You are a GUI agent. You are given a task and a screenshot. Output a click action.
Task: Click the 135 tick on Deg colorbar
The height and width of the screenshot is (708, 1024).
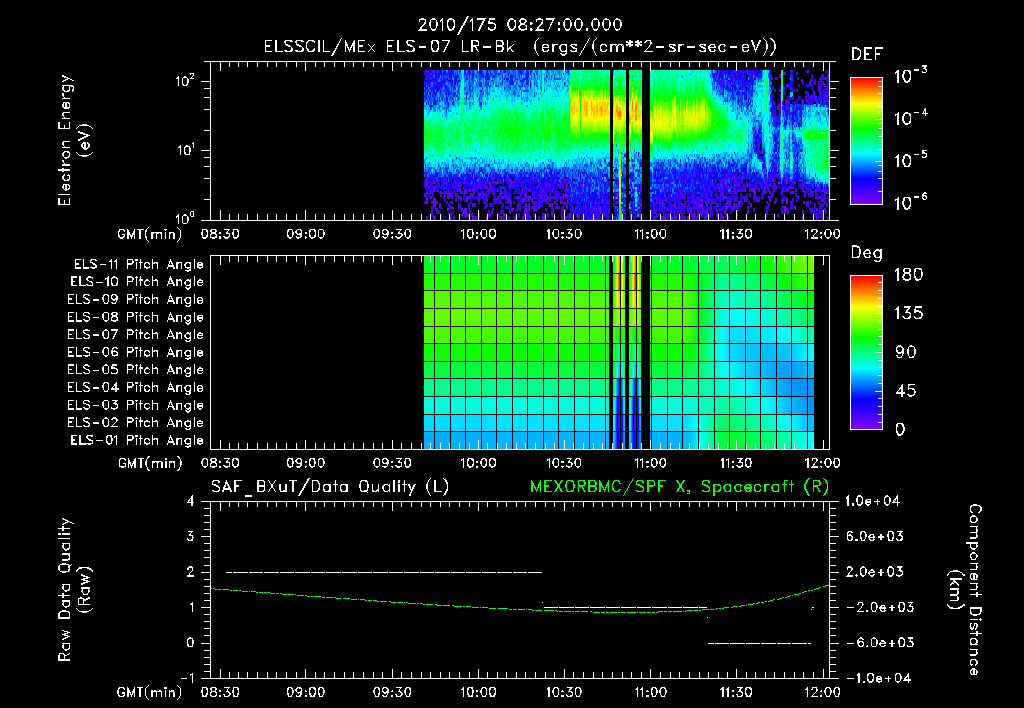[x=908, y=314]
